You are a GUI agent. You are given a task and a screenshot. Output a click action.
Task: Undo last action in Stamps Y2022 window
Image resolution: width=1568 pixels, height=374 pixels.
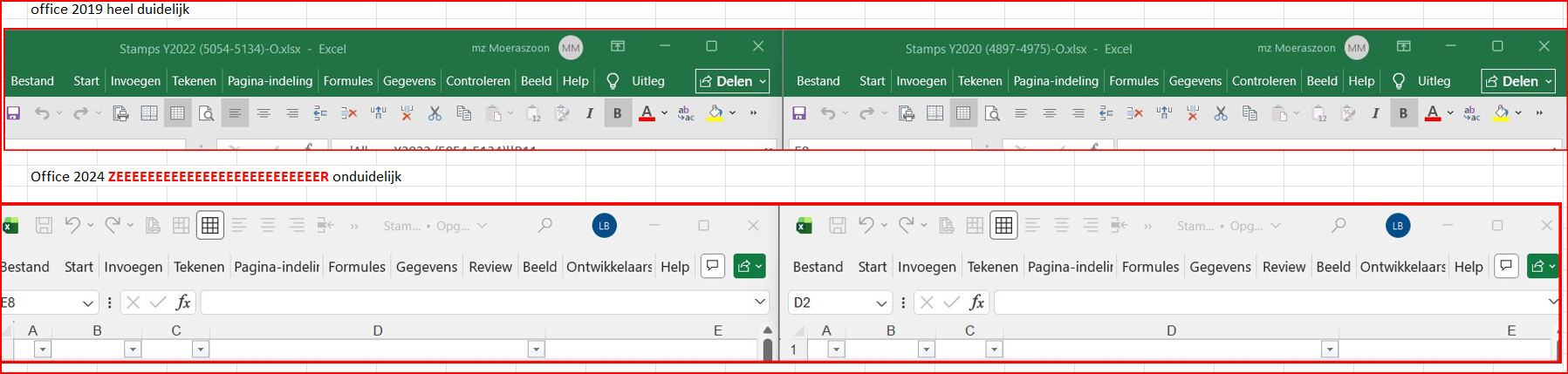[42, 113]
